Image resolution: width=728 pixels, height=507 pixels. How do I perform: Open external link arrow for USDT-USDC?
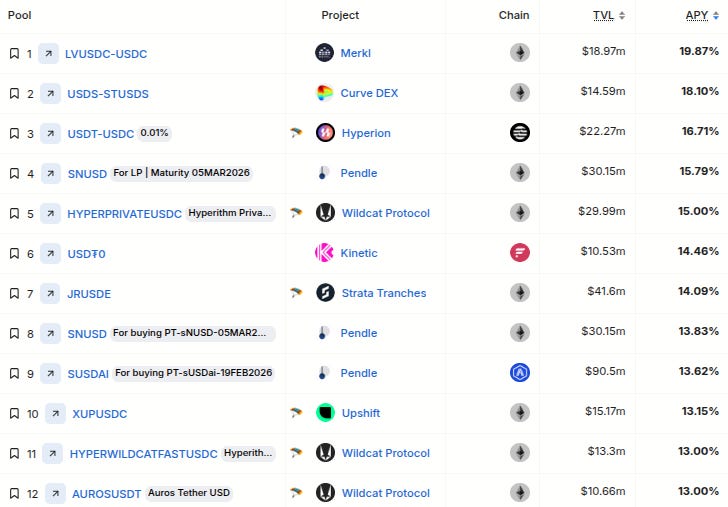51,133
